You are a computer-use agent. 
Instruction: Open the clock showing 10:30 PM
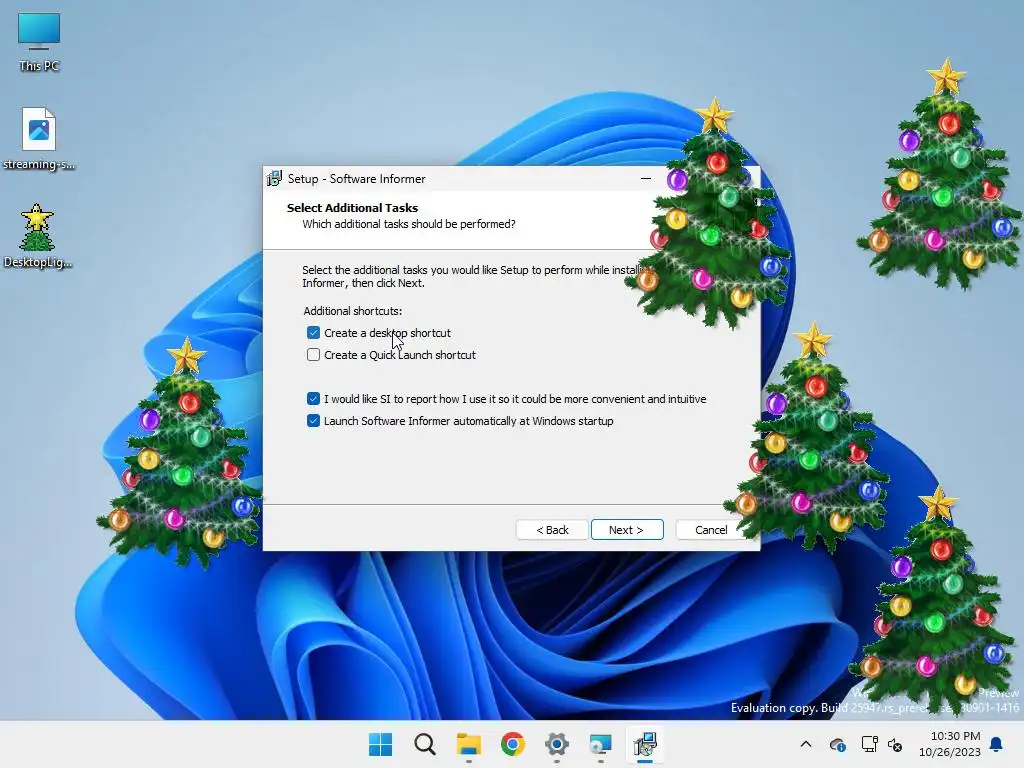(x=950, y=744)
